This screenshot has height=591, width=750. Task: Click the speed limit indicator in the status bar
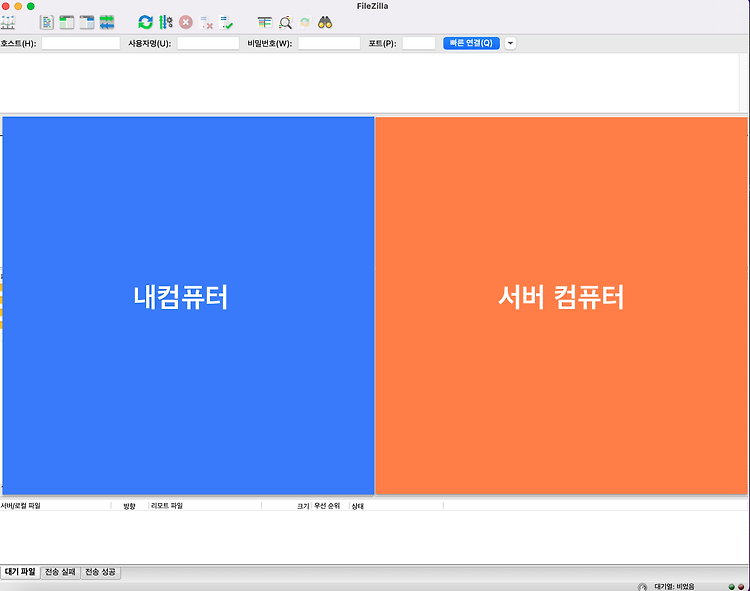pyautogui.click(x=642, y=587)
